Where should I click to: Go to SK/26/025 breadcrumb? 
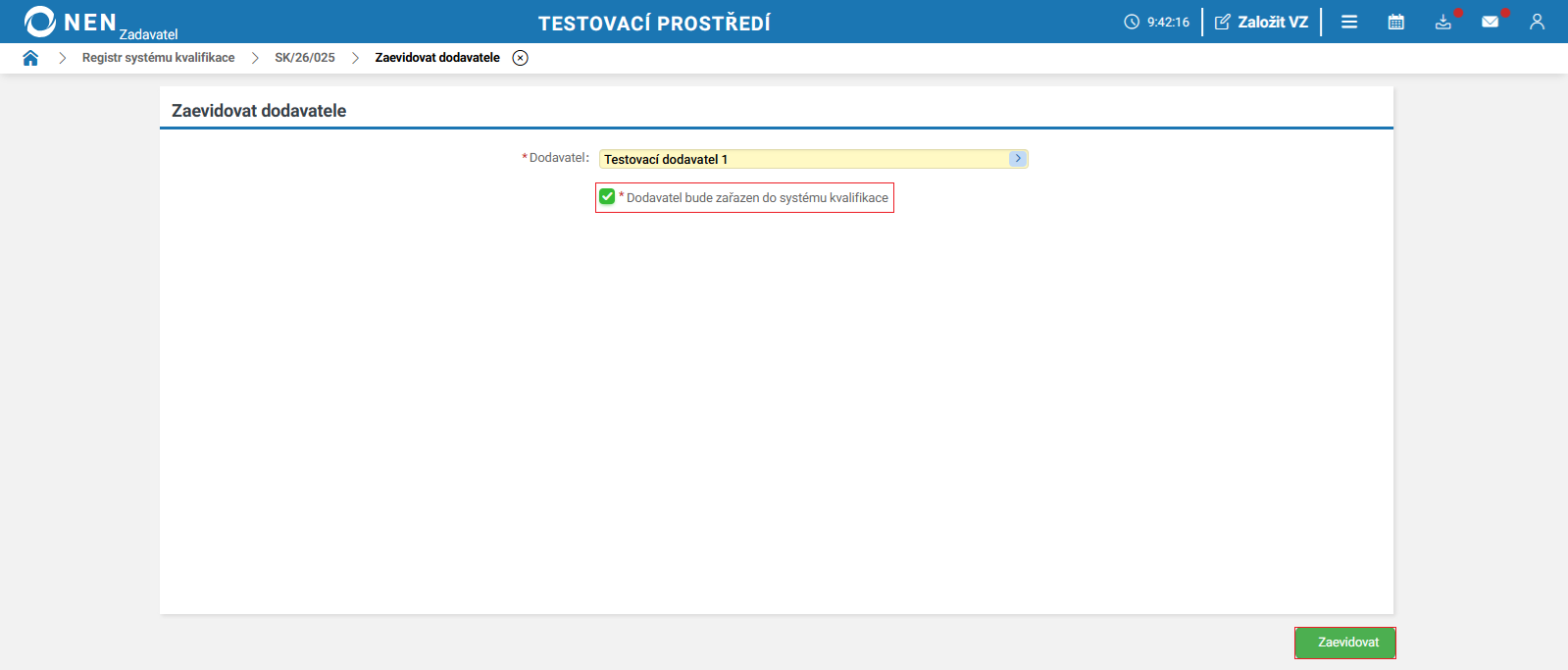tap(305, 58)
